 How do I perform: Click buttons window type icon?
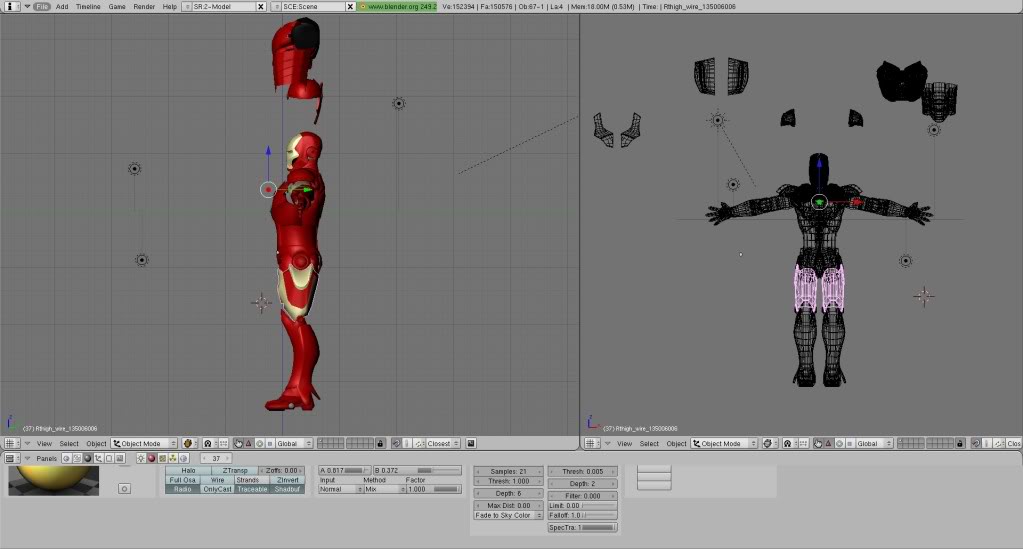[9, 458]
